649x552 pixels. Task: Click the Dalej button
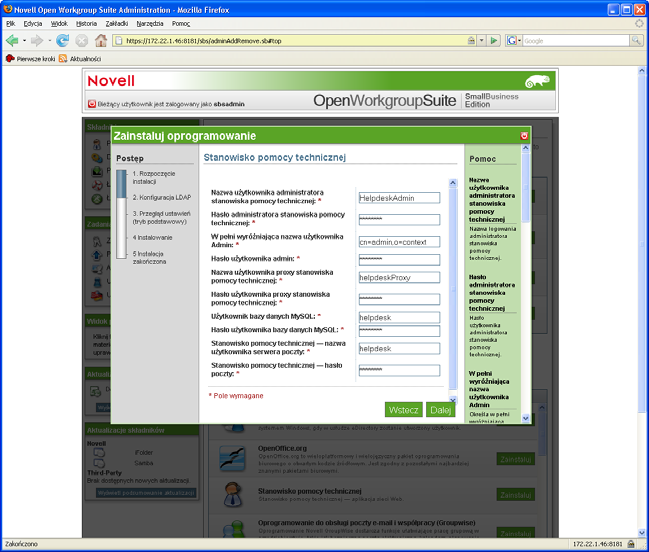(440, 410)
